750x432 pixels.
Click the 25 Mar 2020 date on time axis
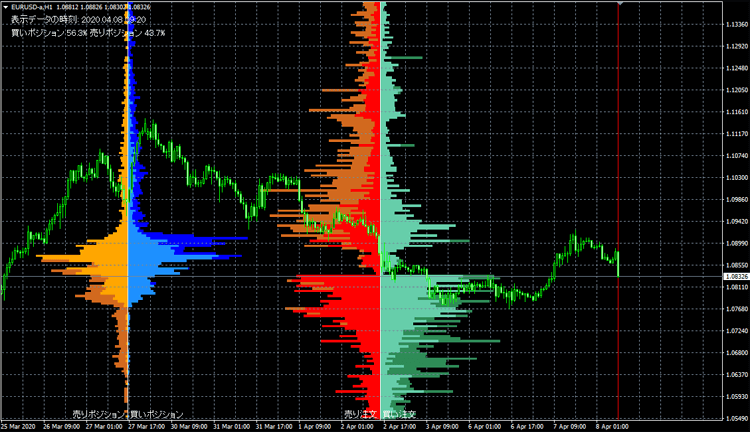pos(20,426)
